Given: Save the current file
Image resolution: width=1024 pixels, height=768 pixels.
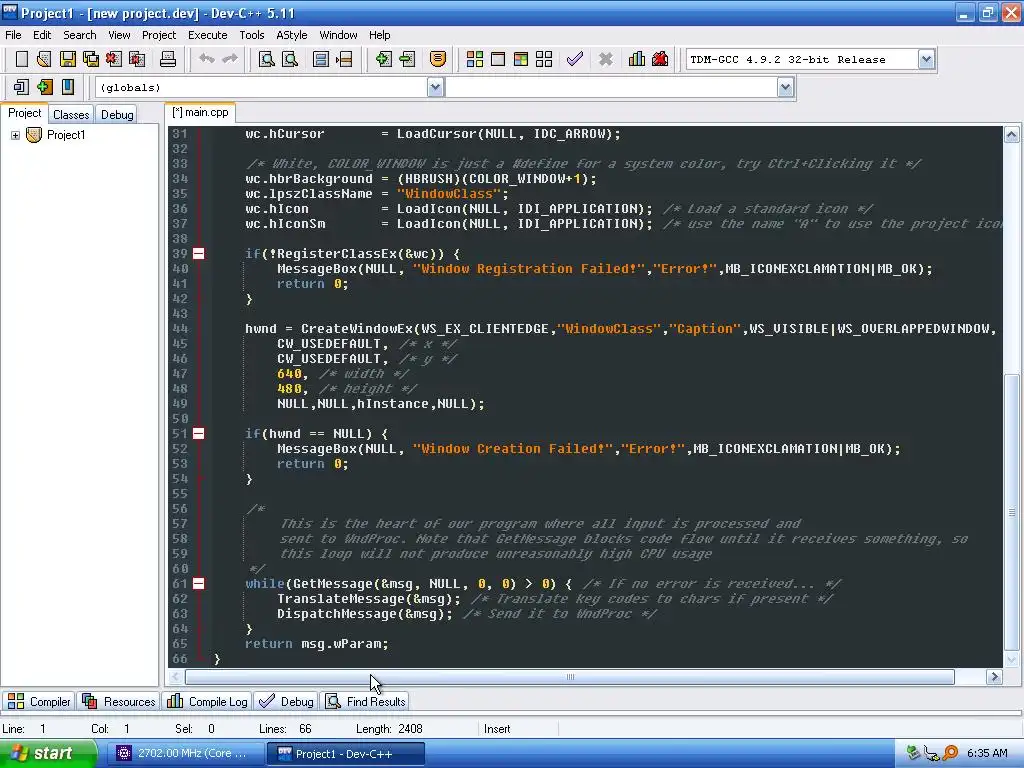Looking at the screenshot, I should pyautogui.click(x=68, y=59).
